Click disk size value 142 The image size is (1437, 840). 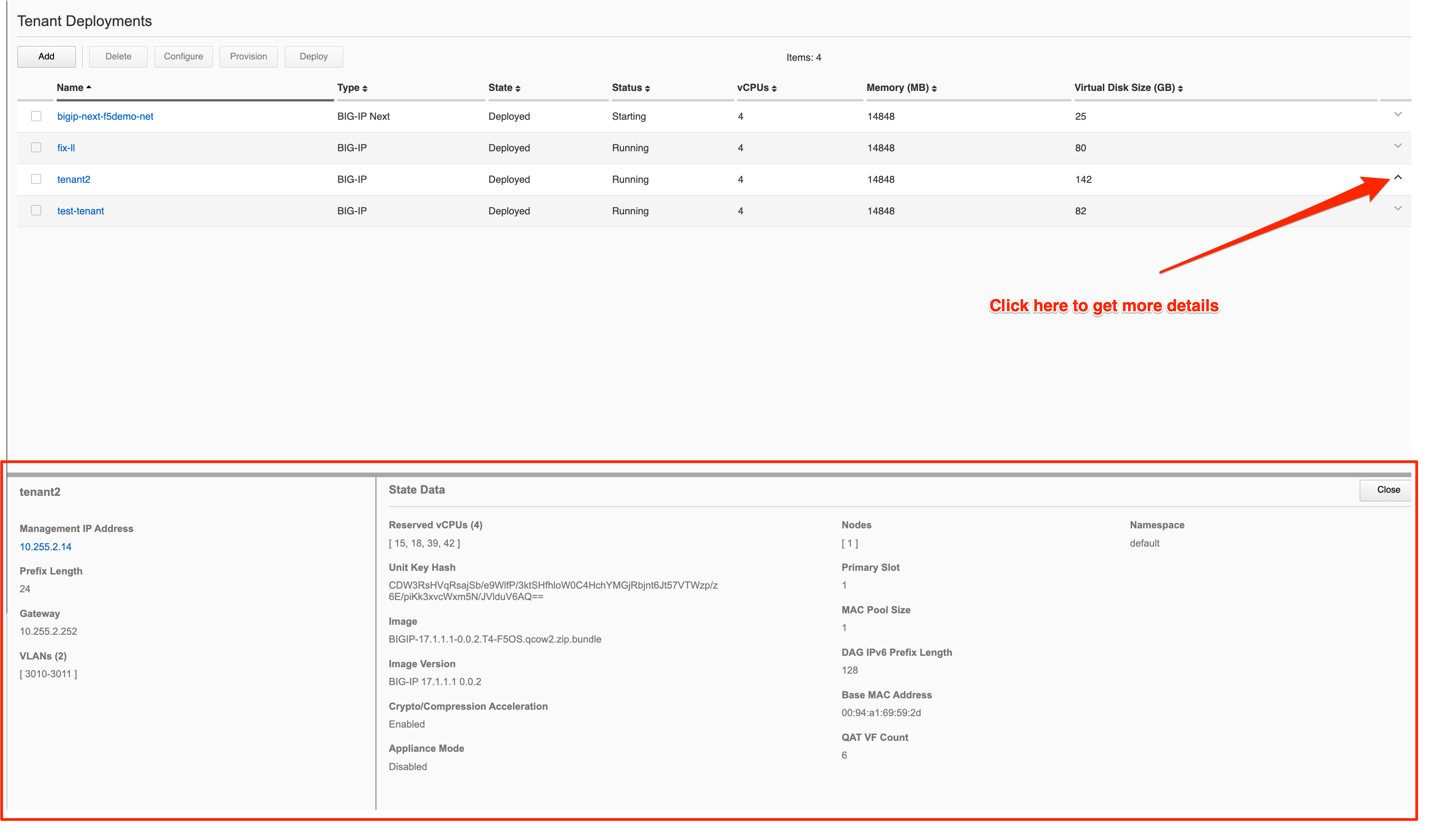(x=1083, y=180)
